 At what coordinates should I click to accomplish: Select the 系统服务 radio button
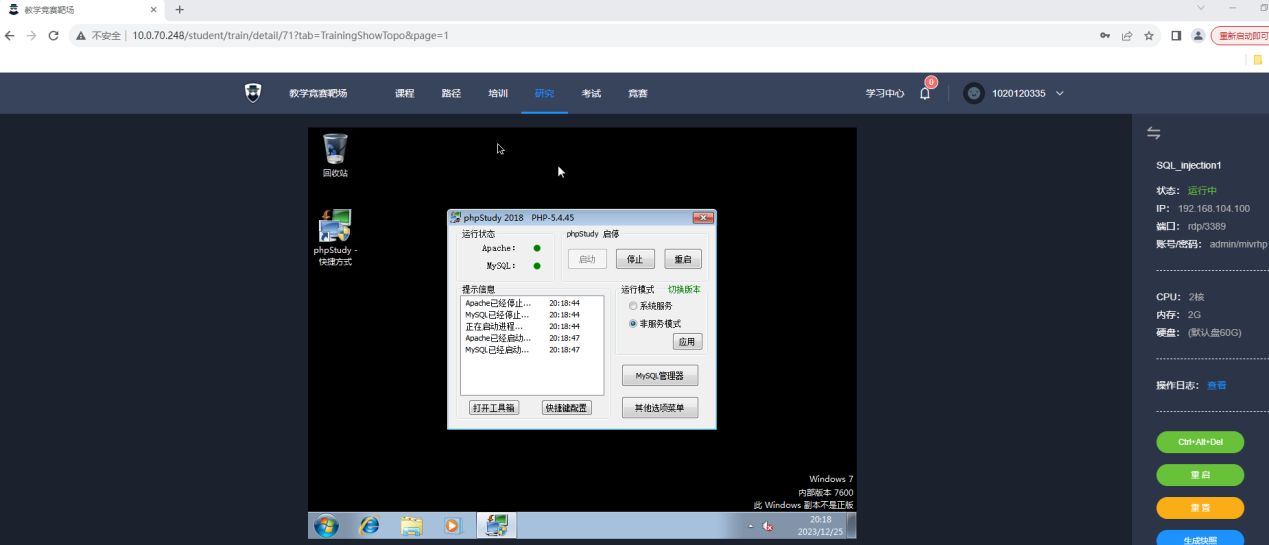pos(633,306)
